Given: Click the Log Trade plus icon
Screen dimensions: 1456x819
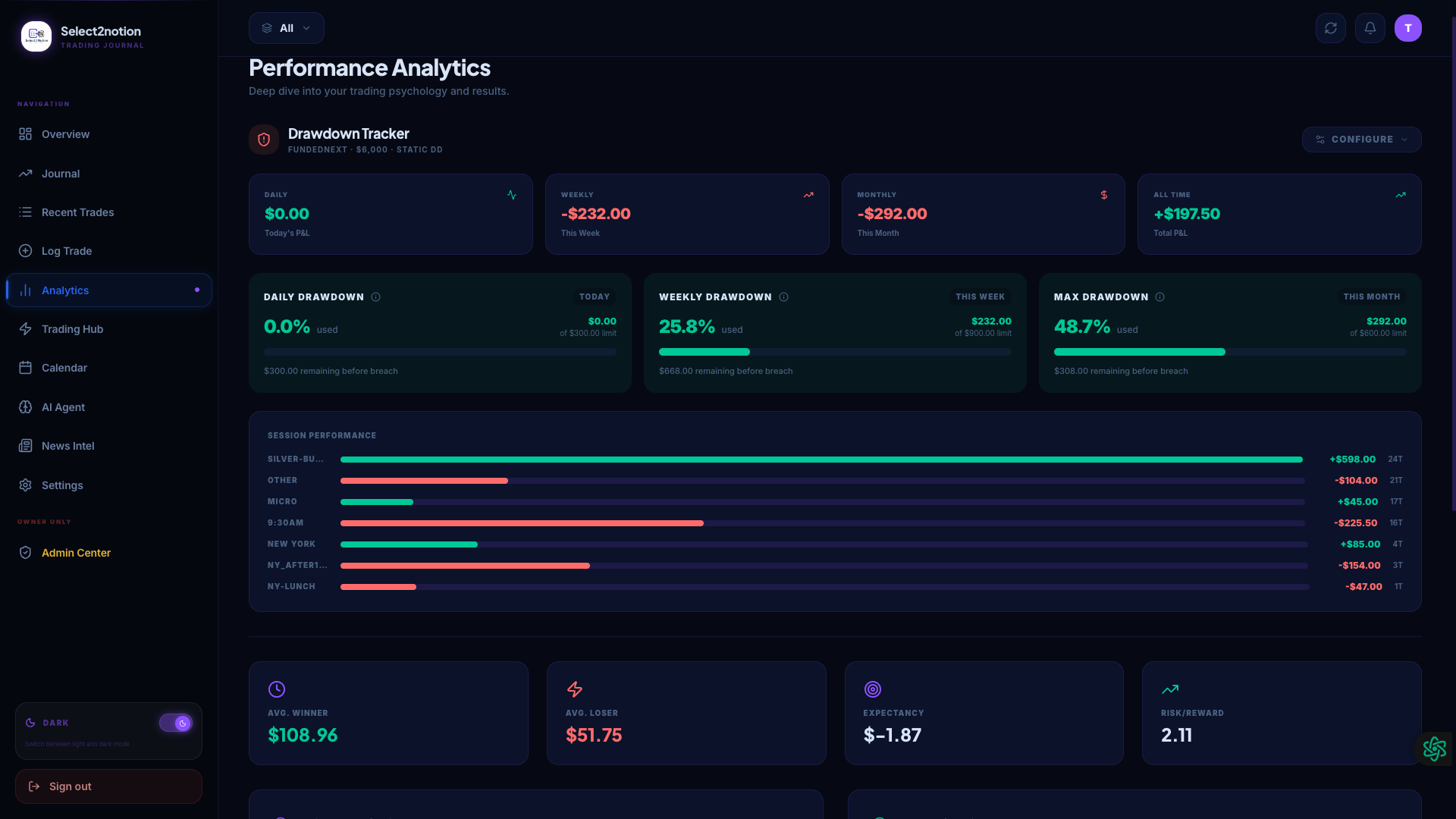Looking at the screenshot, I should [x=25, y=251].
